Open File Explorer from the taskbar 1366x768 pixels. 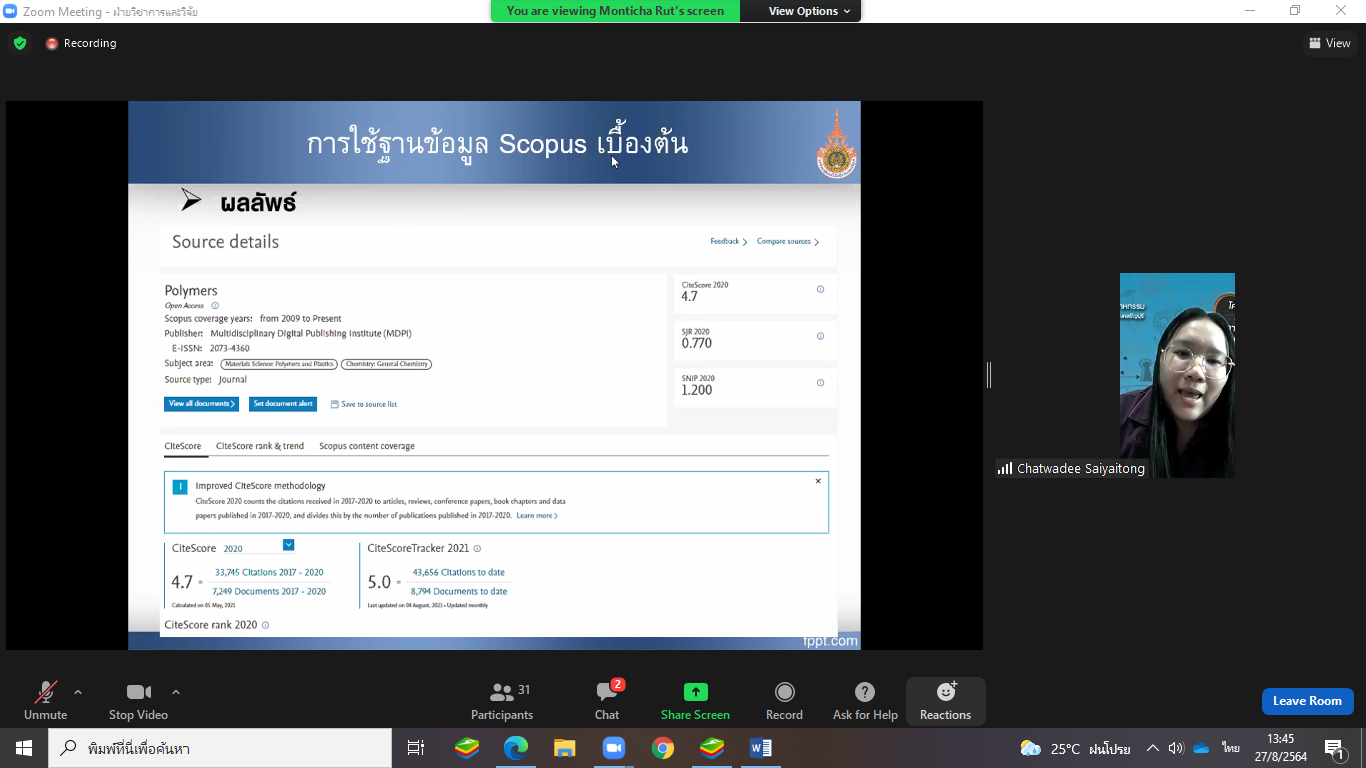pyautogui.click(x=565, y=748)
